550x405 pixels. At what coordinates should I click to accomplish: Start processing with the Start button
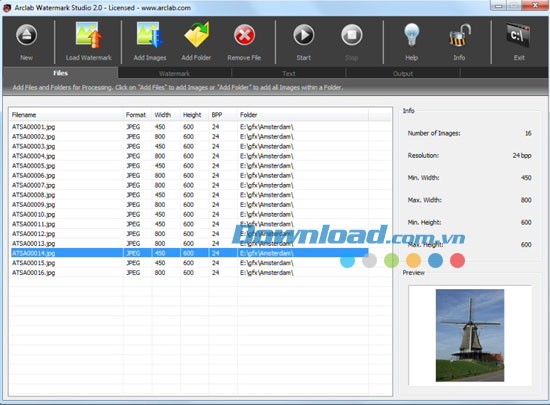tap(304, 35)
